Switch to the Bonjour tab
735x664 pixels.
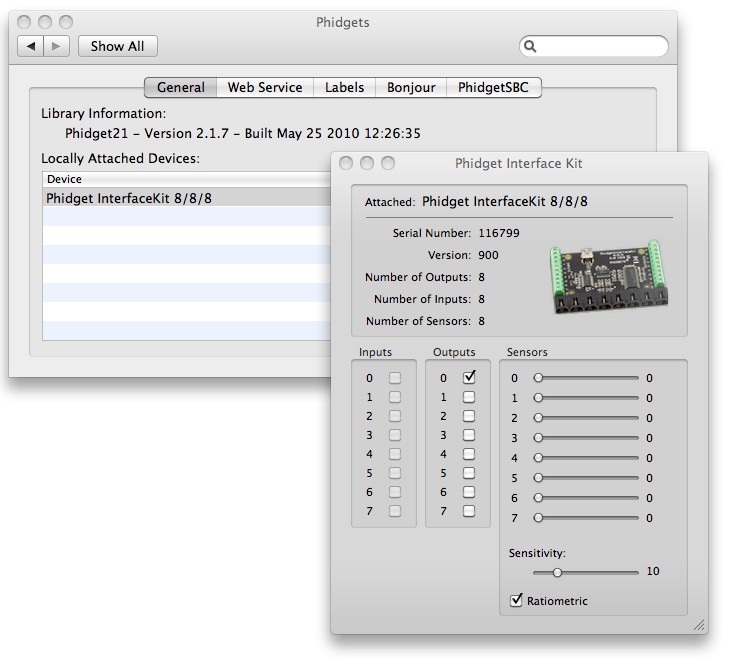tap(411, 88)
